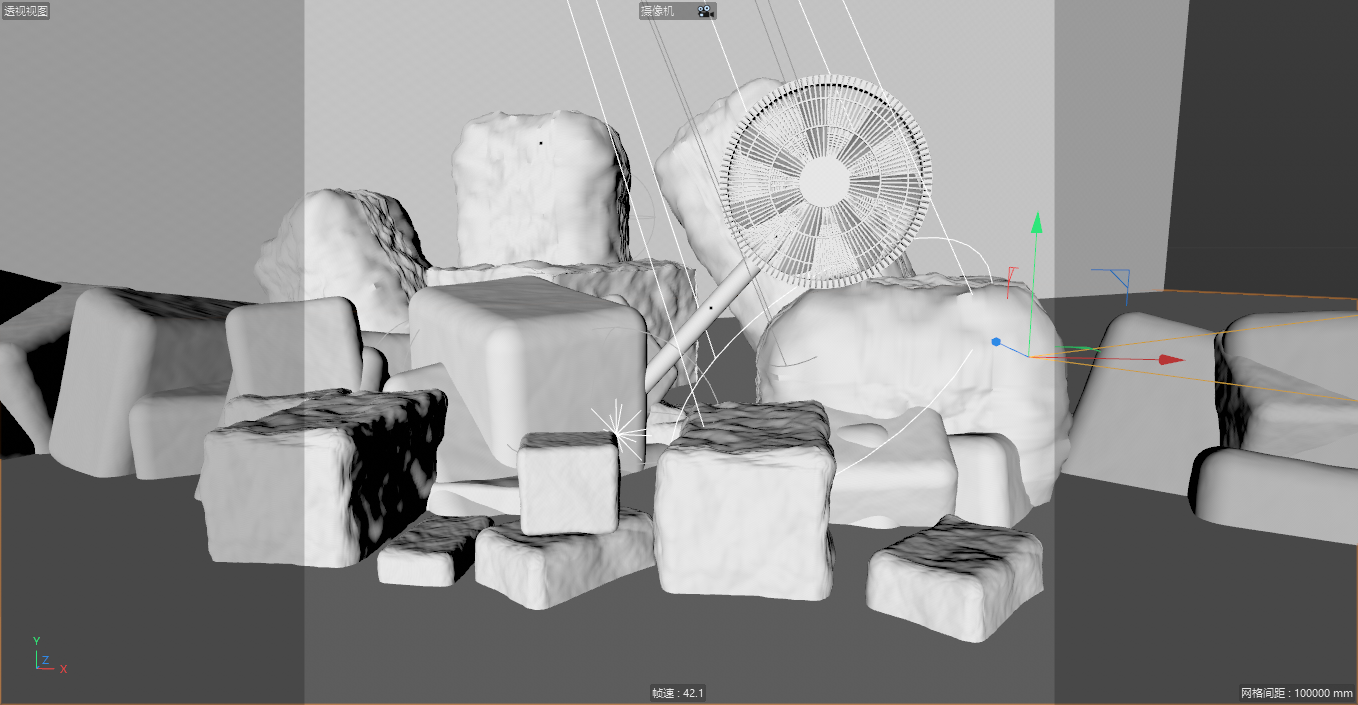Viewport: 1358px width, 705px height.
Task: Click the 帧速 42.1 frame rate readout
Action: [678, 693]
